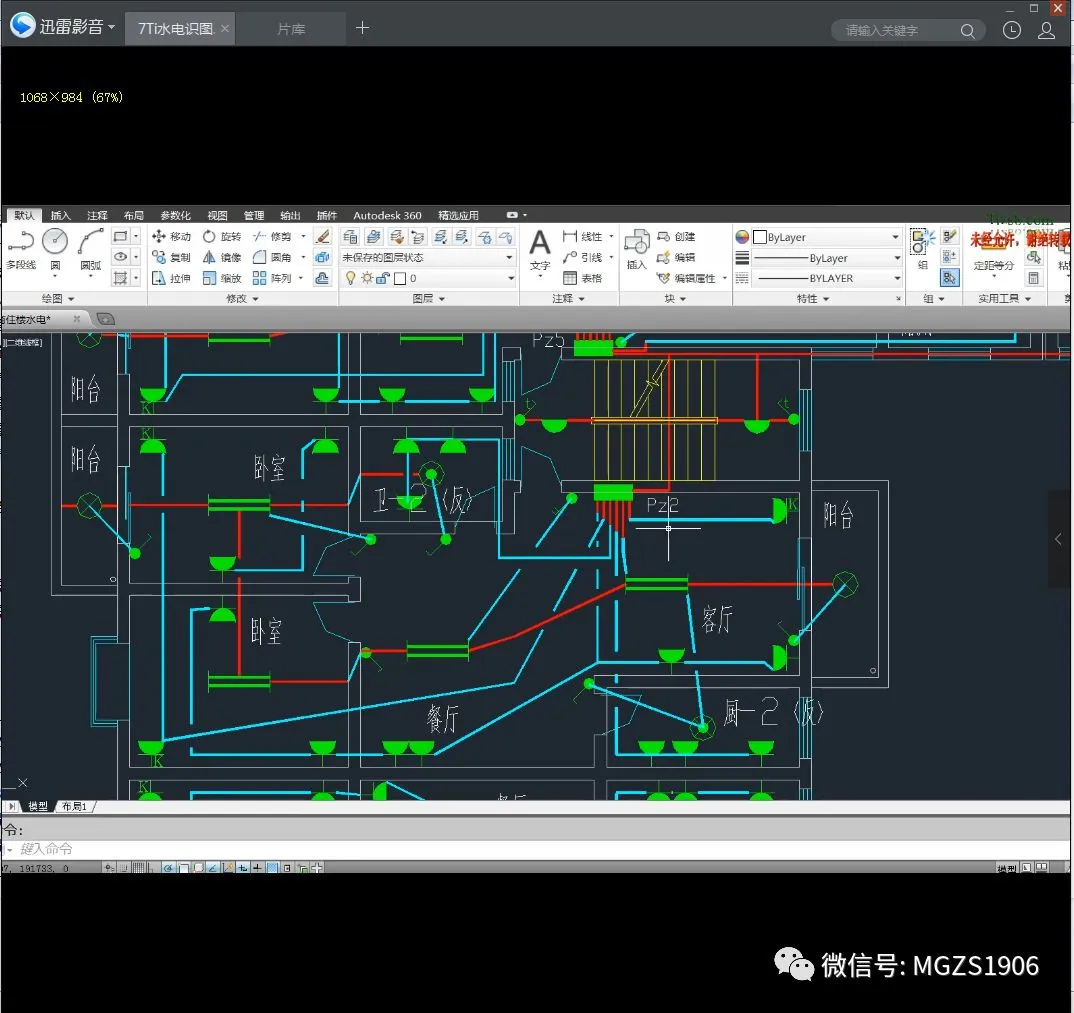1074x1013 pixels.
Task: Open the layer state dropdown (未保存的图层状态)
Action: pyautogui.click(x=428, y=258)
